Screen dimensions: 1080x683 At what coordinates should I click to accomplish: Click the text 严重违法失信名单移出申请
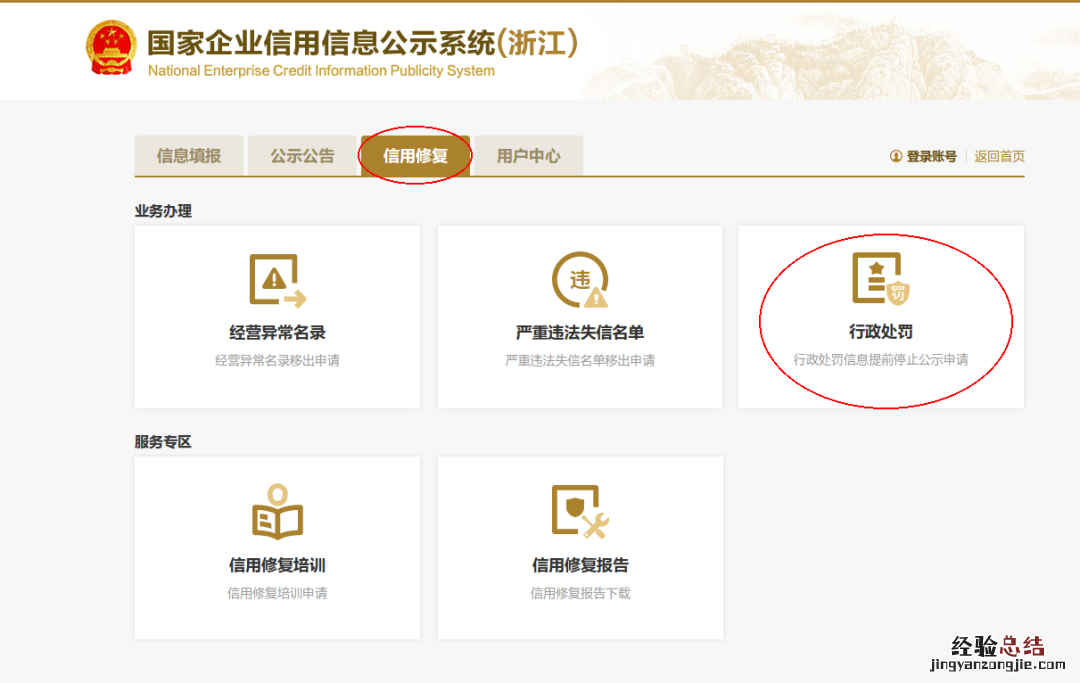[580, 360]
